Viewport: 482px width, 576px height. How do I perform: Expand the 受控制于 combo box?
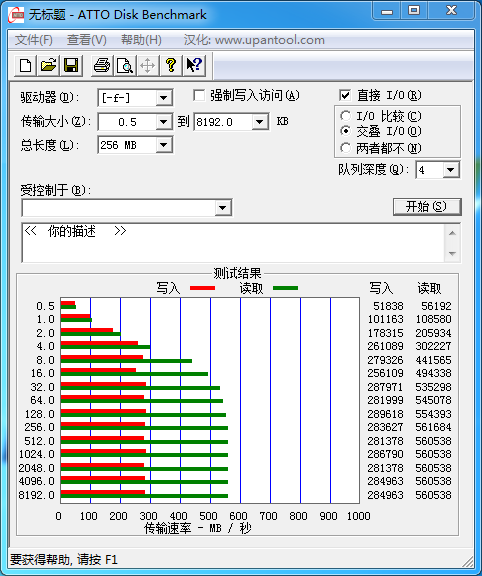coord(222,208)
